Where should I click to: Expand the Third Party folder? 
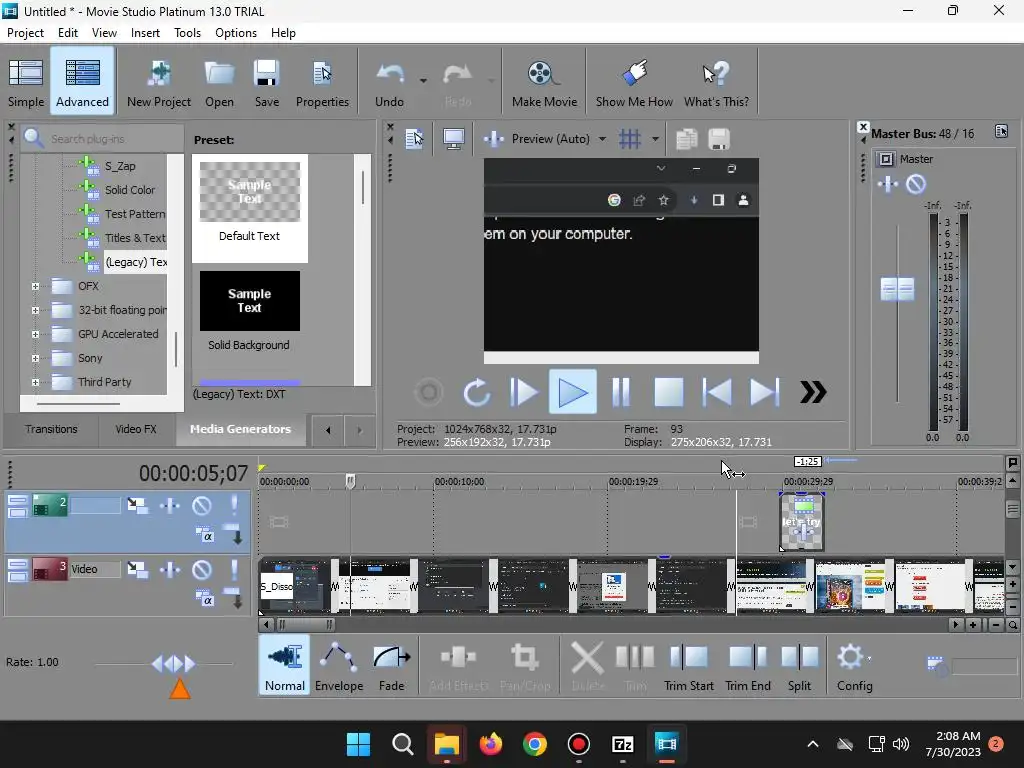click(35, 383)
